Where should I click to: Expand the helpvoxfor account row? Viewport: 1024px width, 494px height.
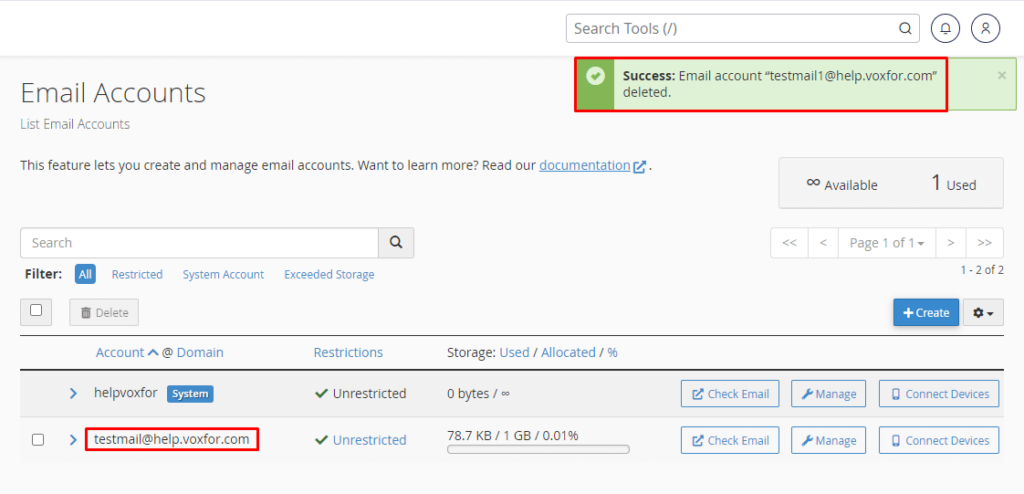tap(74, 393)
